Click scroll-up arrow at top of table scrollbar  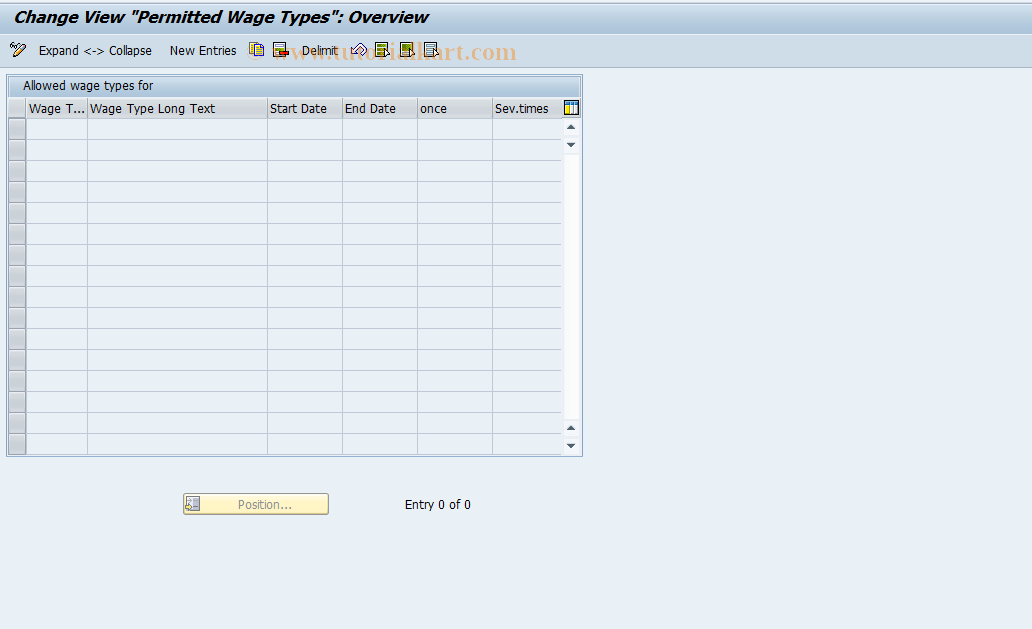571,127
